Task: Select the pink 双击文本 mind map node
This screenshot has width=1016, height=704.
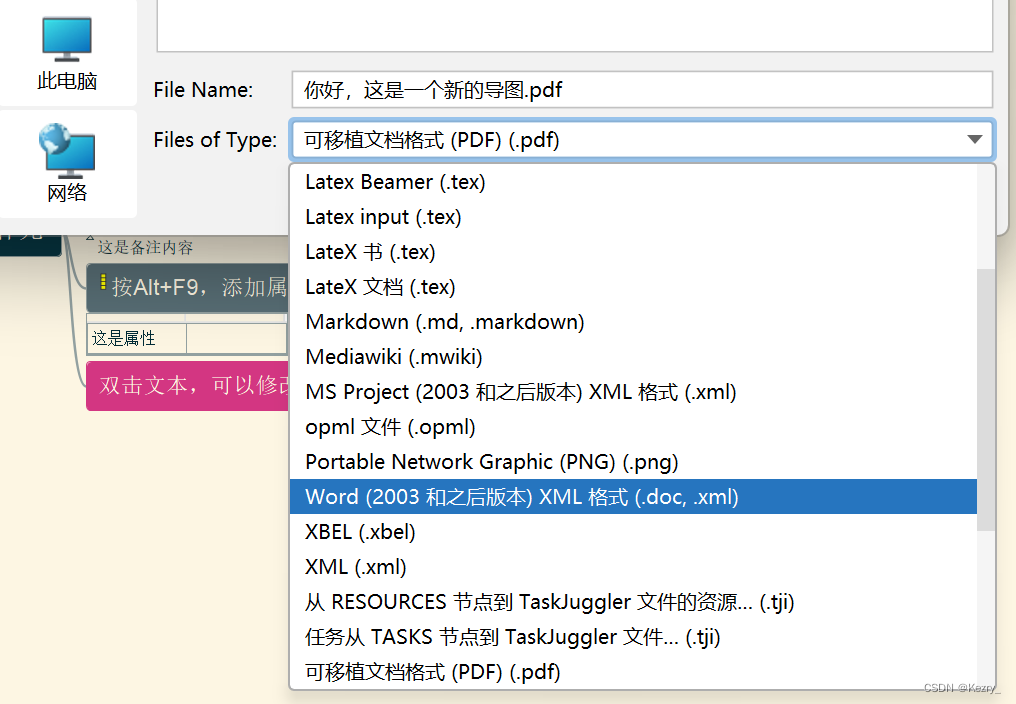Action: 187,386
